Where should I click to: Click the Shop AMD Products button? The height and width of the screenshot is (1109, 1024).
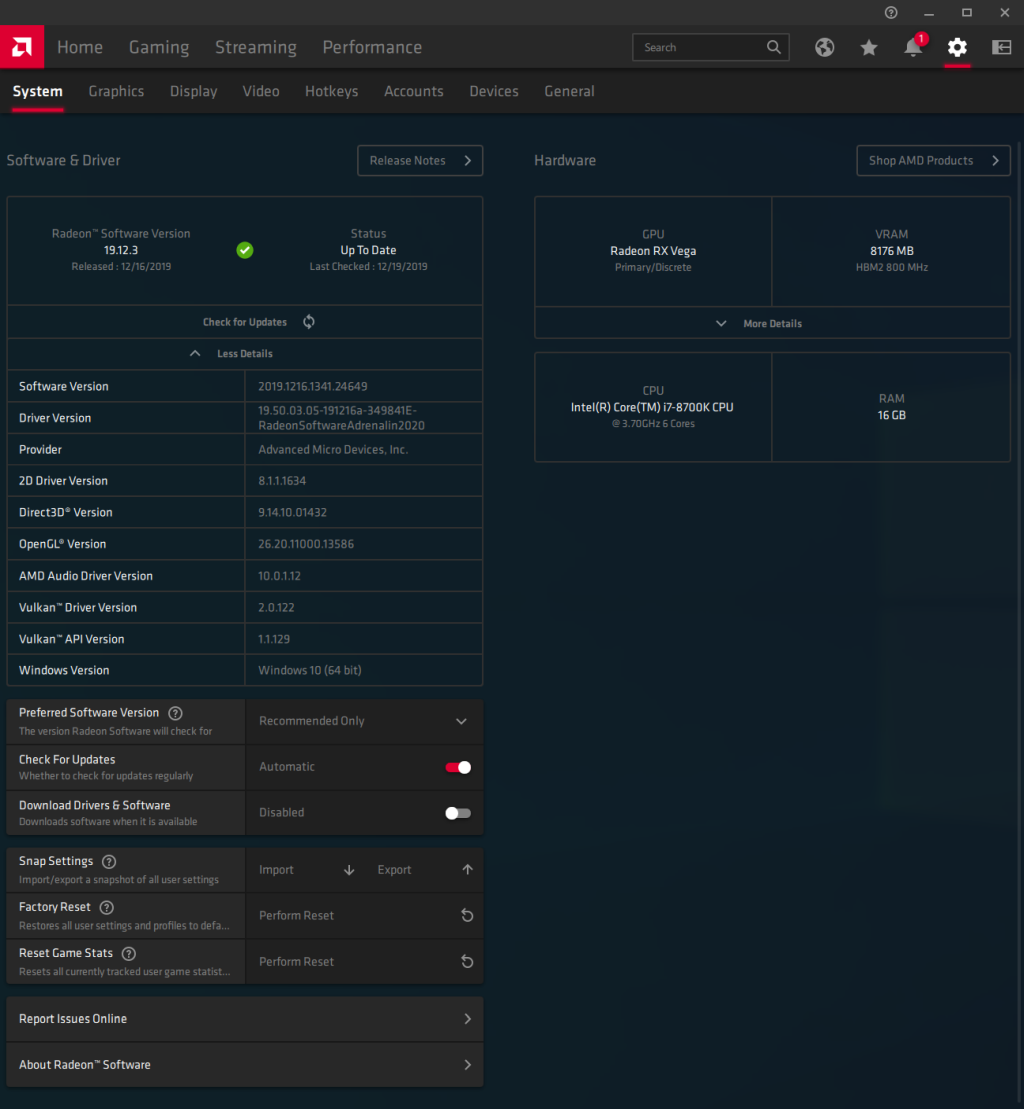(x=933, y=161)
